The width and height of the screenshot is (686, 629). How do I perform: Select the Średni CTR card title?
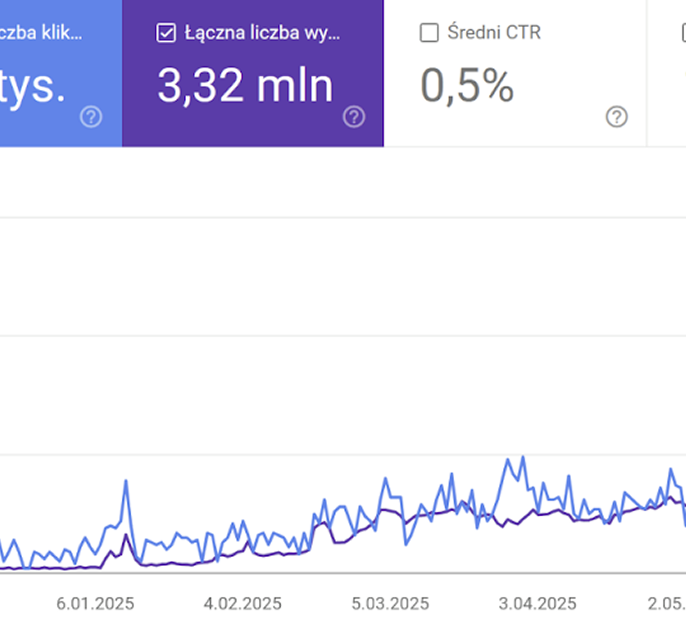494,33
